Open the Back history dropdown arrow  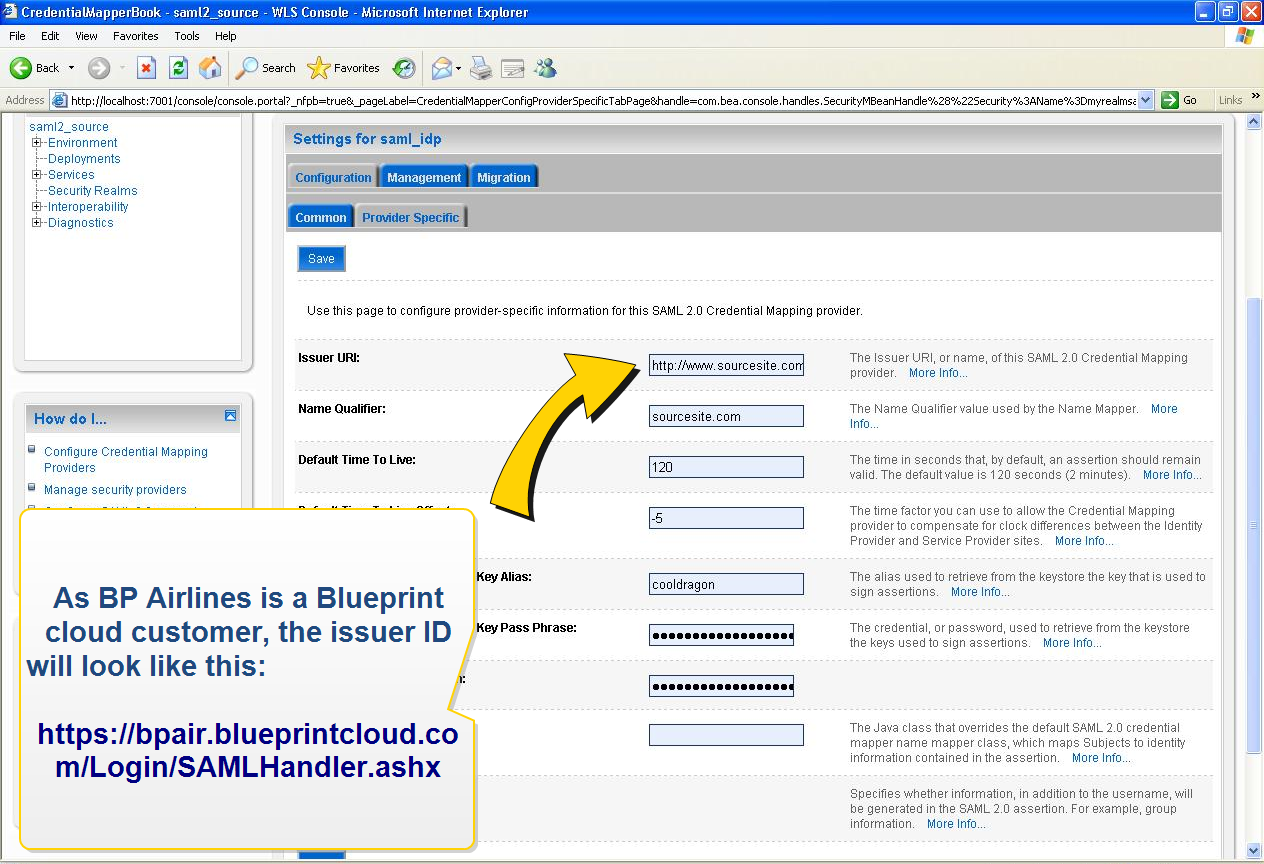pyautogui.click(x=71, y=68)
